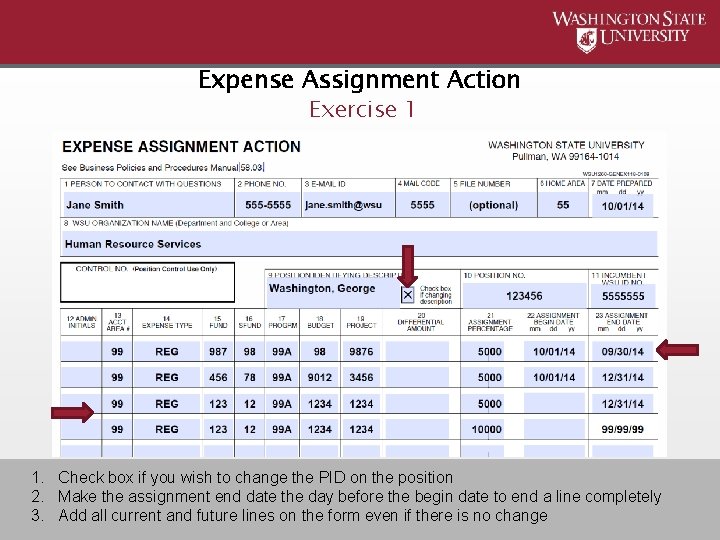Click the 'Jane Smith' contact person field

148,205
